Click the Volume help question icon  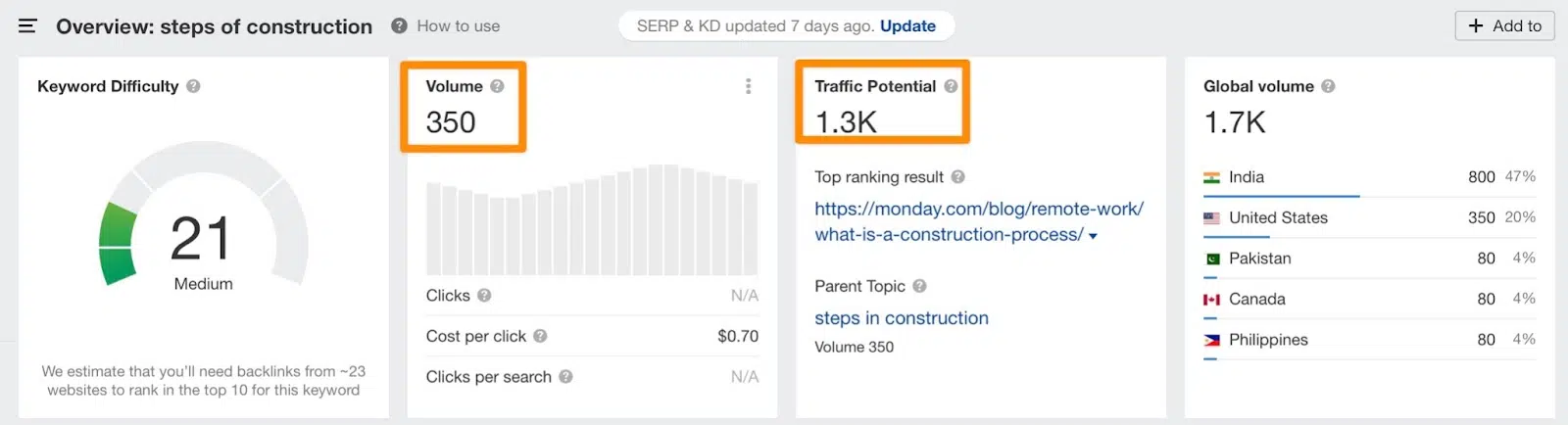tap(497, 86)
